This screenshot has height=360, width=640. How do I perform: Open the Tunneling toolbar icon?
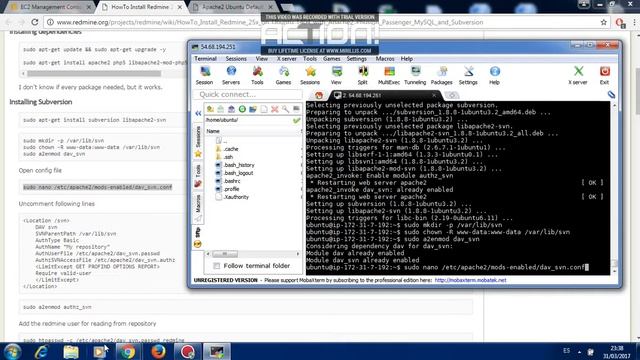(415, 76)
